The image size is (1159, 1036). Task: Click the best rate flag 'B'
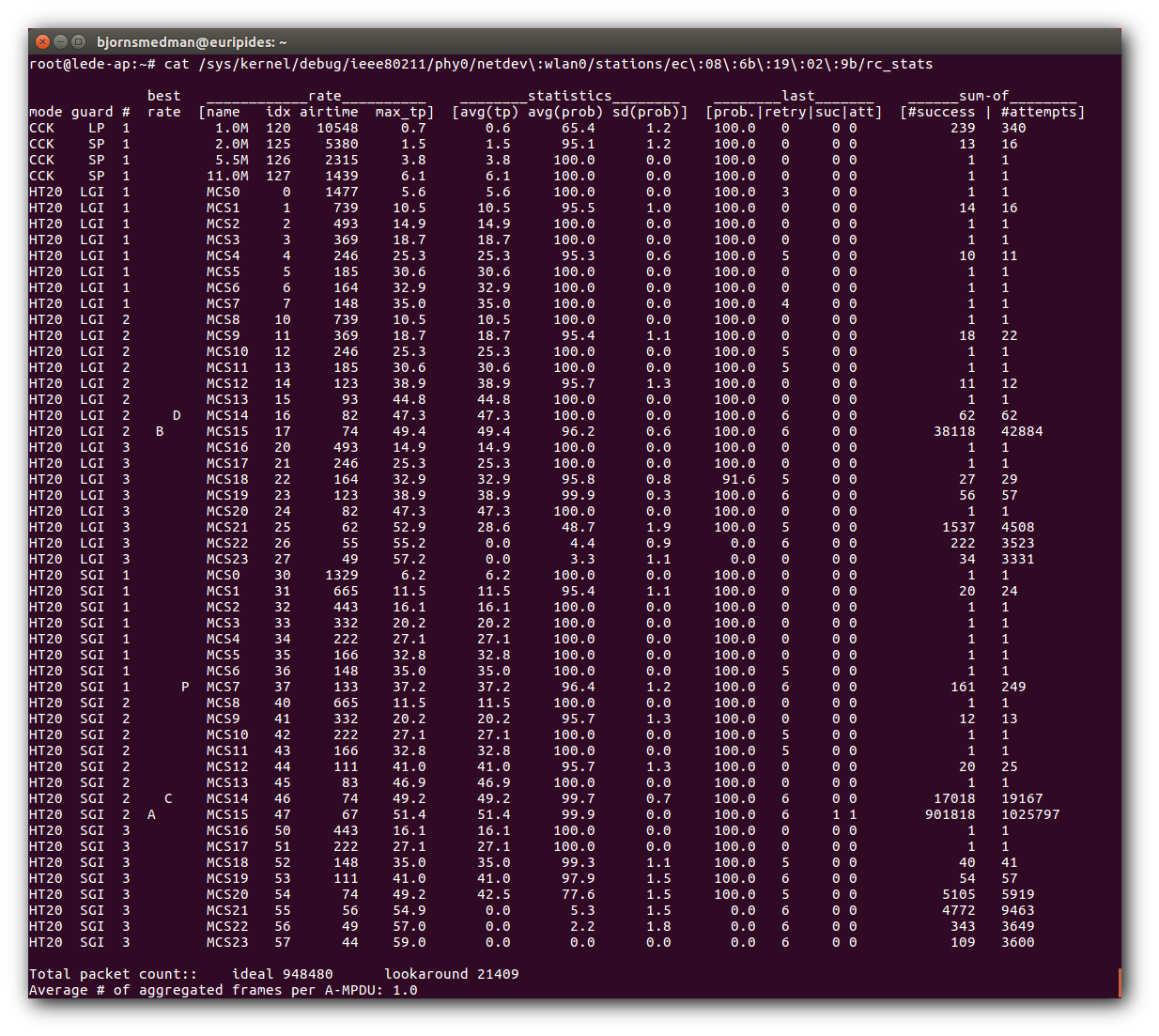(x=160, y=431)
